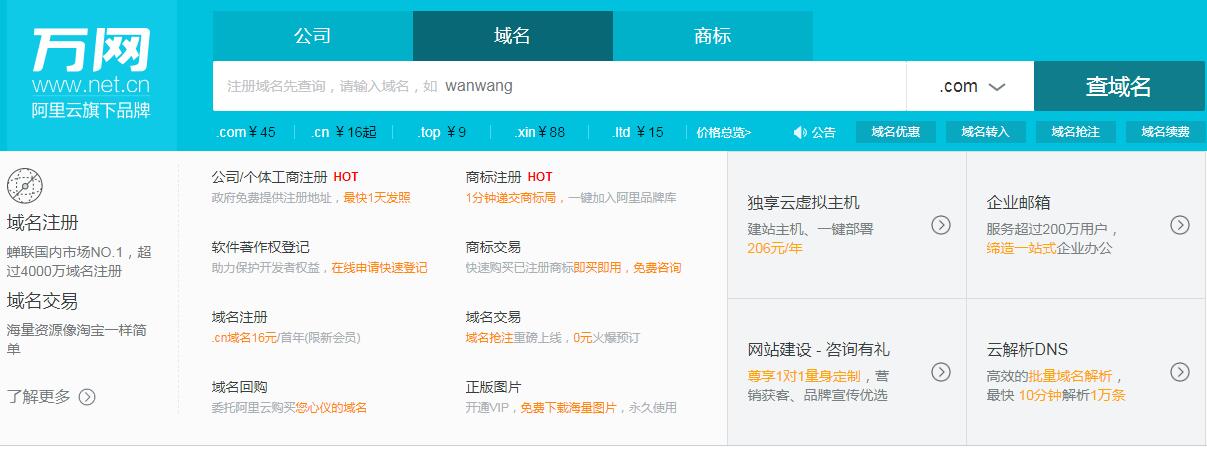Click the 域名优惠 button
This screenshot has height=453, width=1207.
896,132
